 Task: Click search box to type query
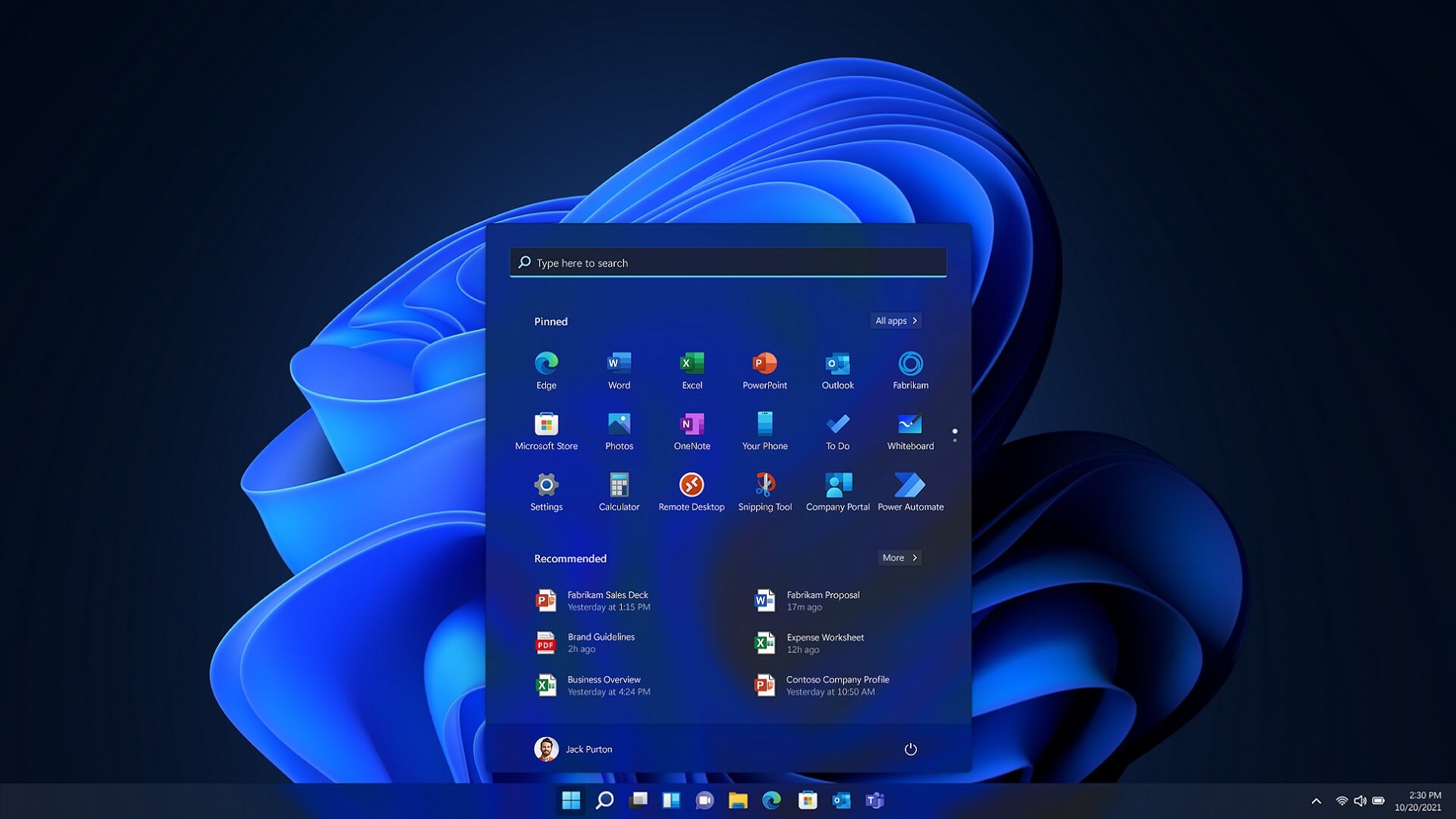(727, 261)
